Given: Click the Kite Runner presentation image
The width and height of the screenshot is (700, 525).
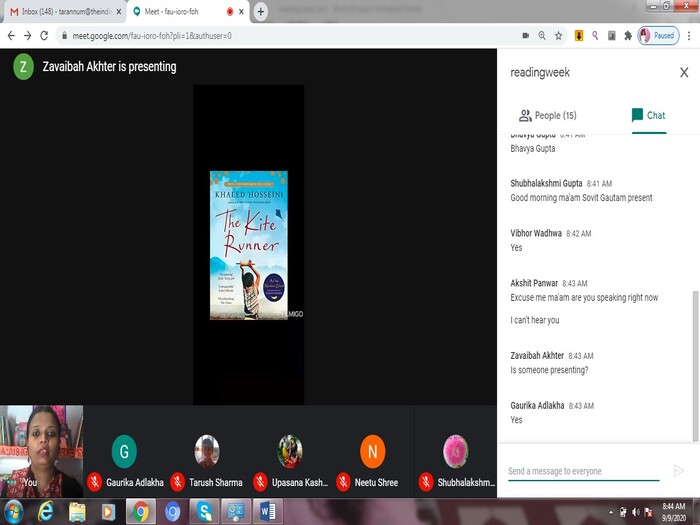Looking at the screenshot, I should (x=249, y=245).
